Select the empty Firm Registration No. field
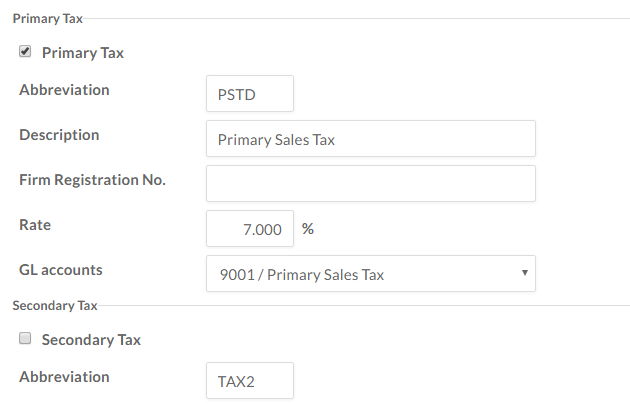This screenshot has height=404, width=630. click(x=370, y=184)
